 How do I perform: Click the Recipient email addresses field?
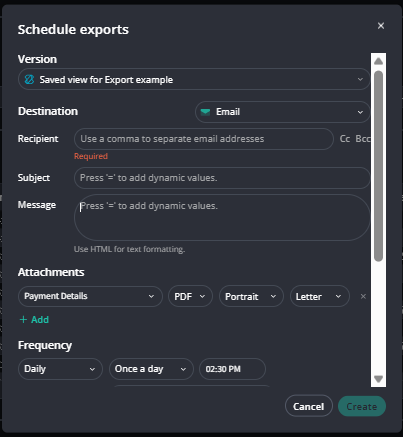point(204,139)
